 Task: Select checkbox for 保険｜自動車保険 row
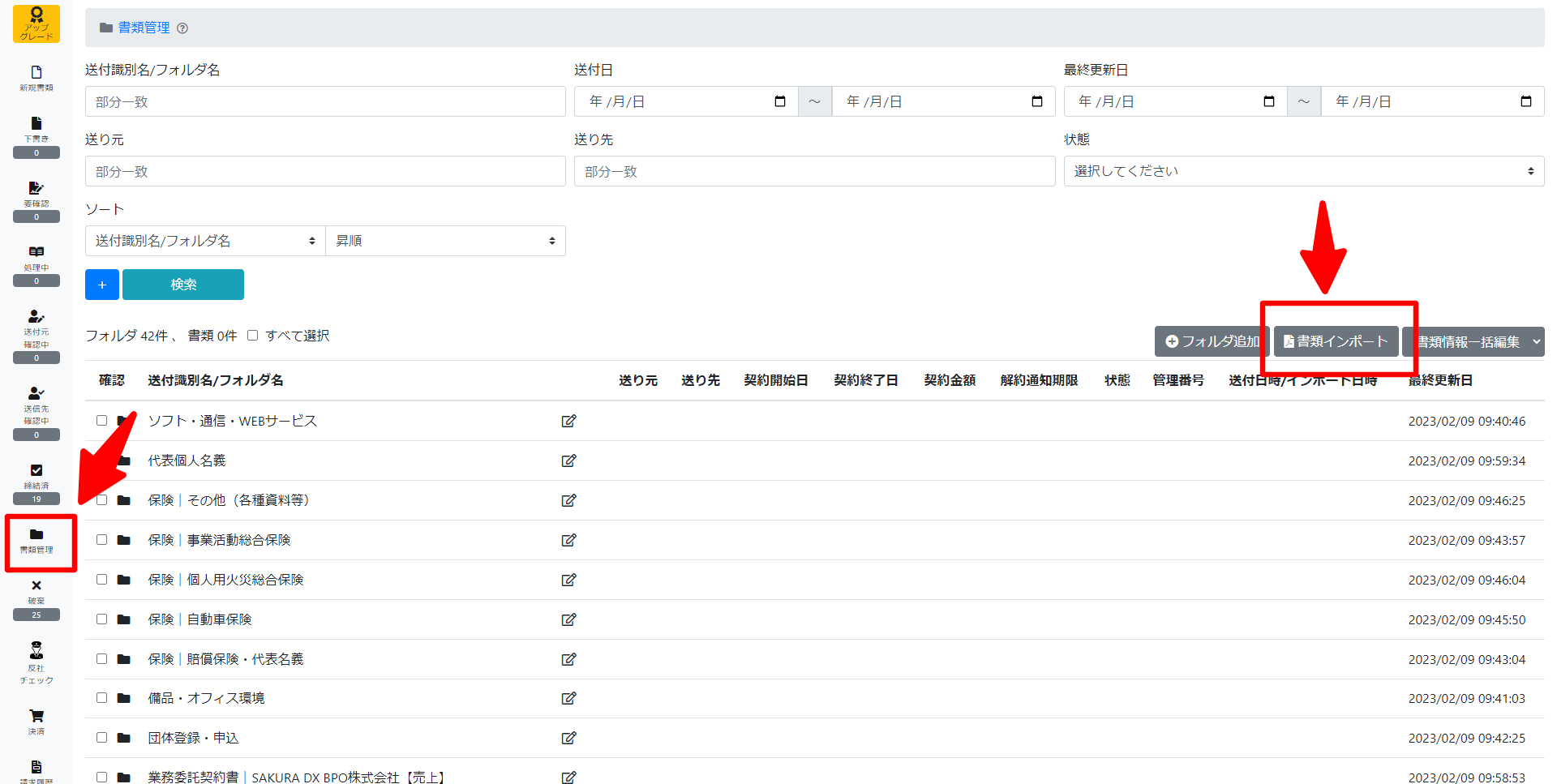tap(102, 619)
